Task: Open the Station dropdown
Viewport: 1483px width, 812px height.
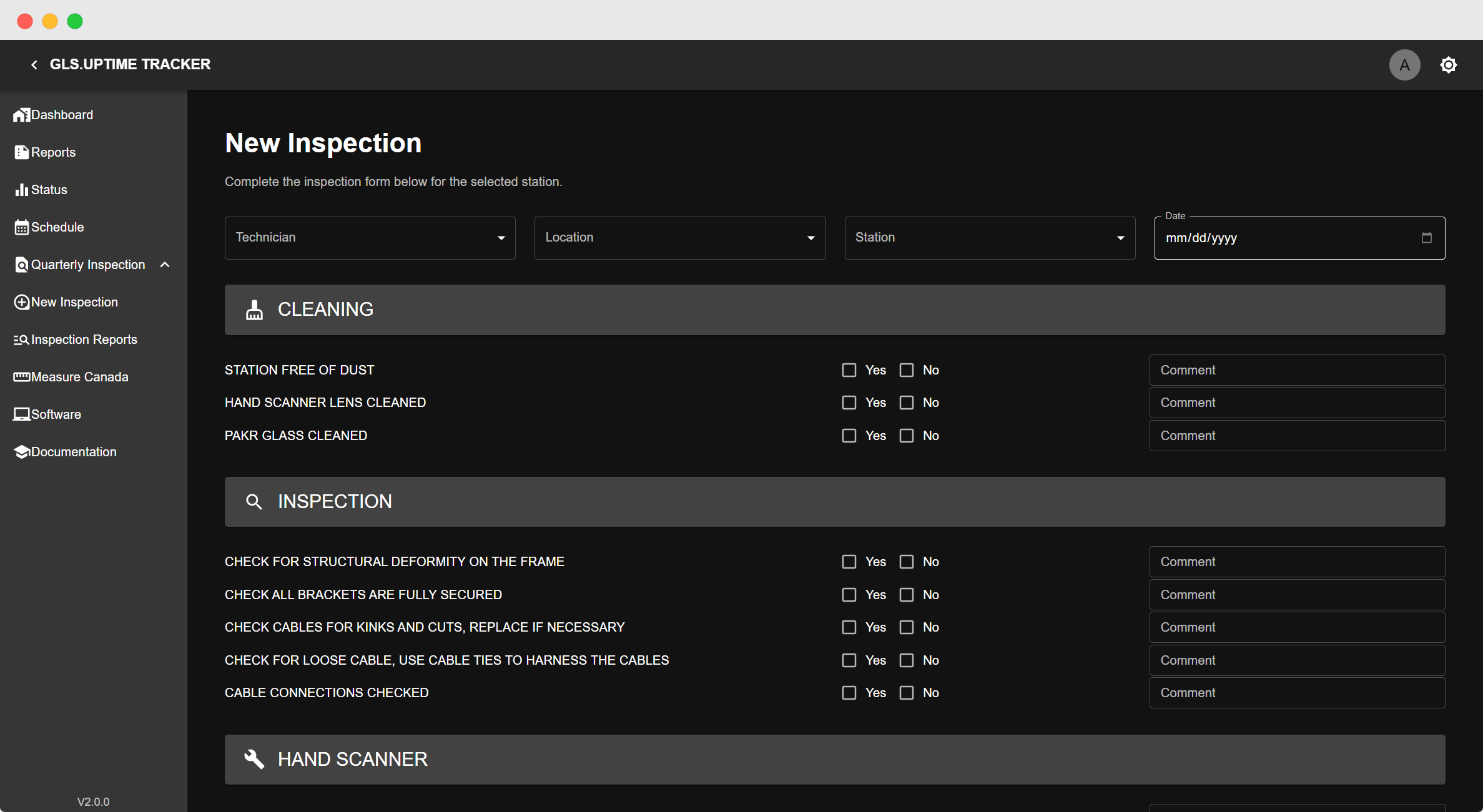Action: point(1121,237)
